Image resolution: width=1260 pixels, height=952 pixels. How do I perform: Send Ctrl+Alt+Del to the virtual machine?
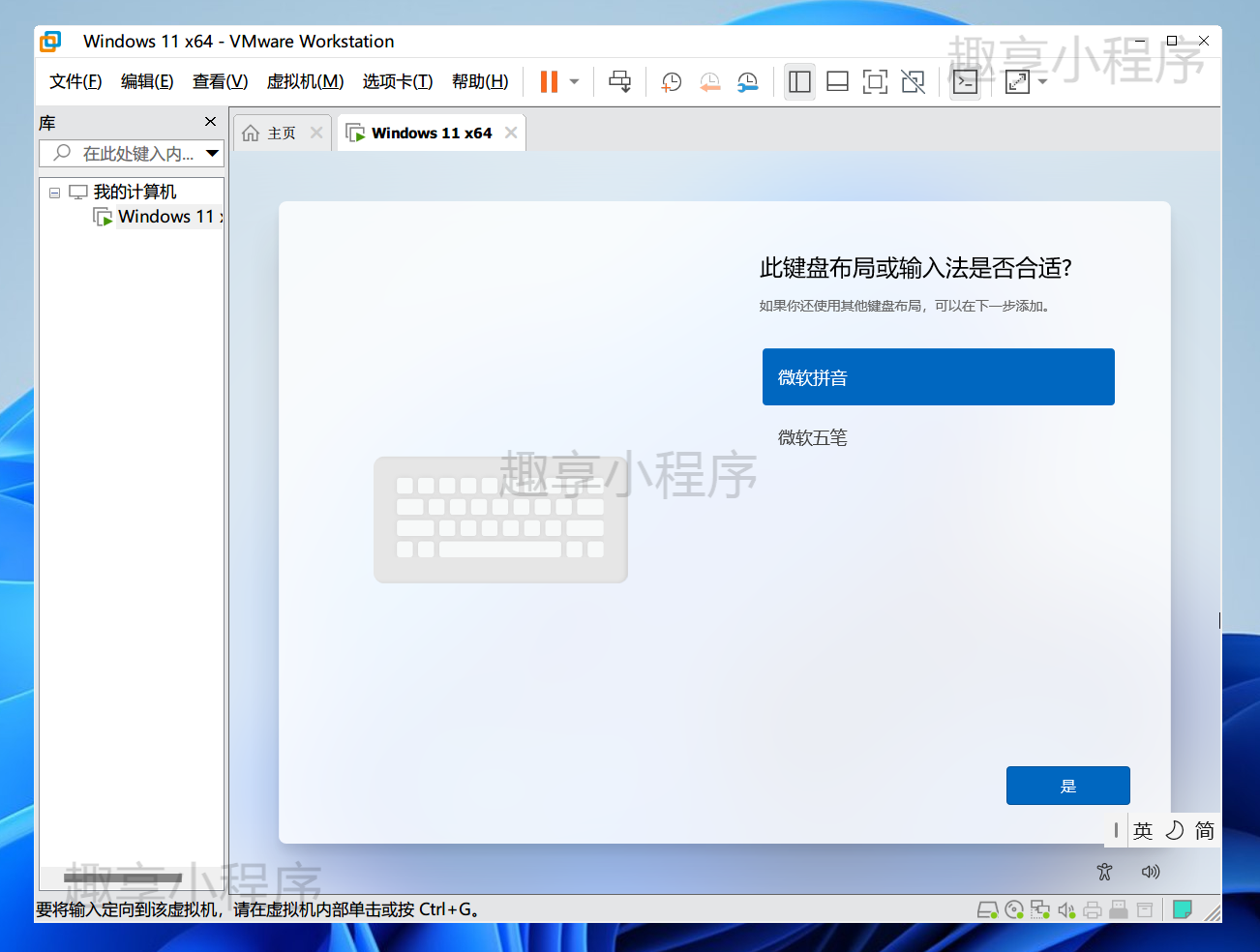[620, 81]
